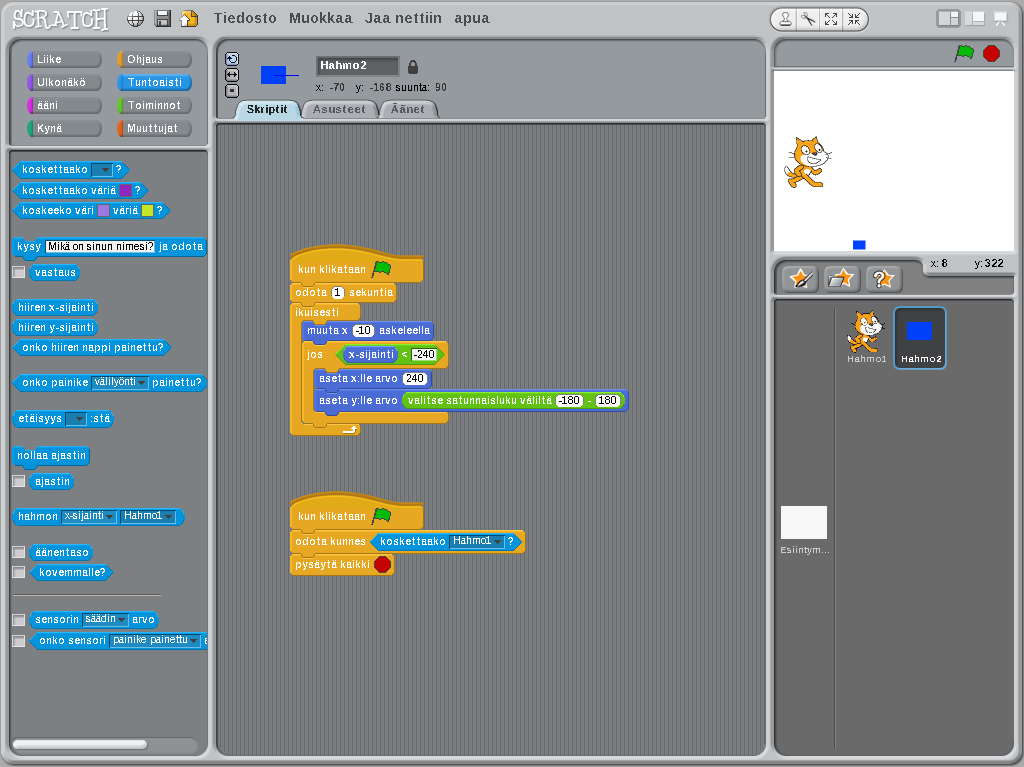Set rotation style to can rotate
Image resolution: width=1024 pixels, height=767 pixels.
coord(232,59)
